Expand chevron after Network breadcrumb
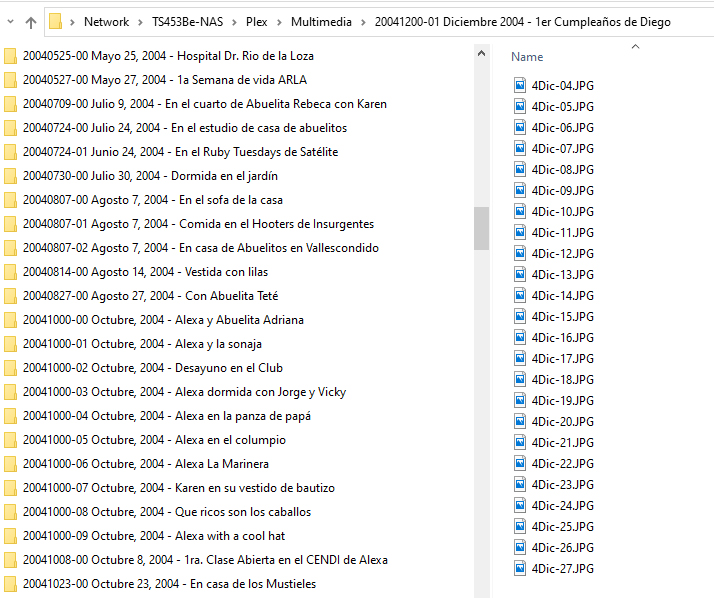714x598 pixels. pyautogui.click(x=140, y=22)
